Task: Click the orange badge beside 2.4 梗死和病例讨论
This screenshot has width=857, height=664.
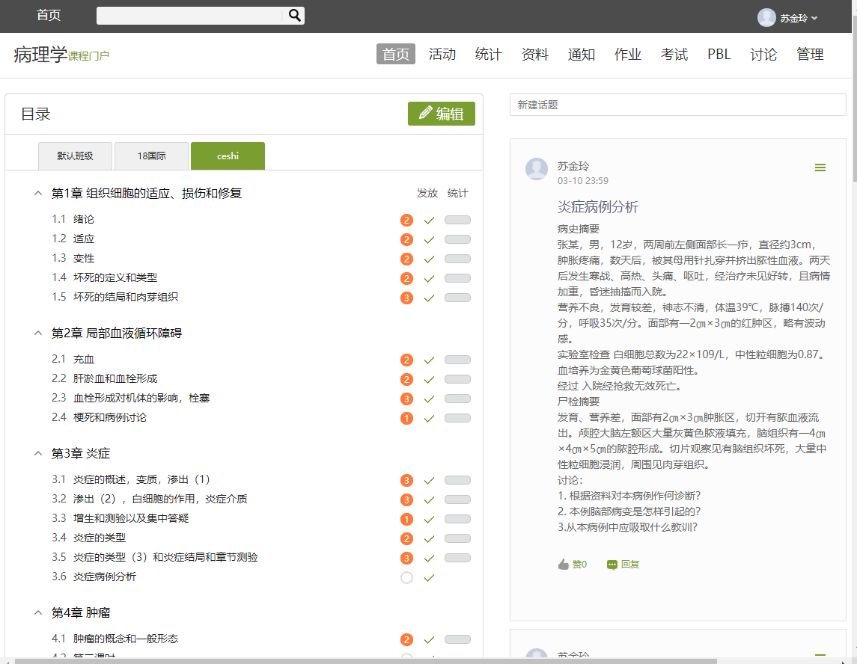Action: (x=406, y=418)
